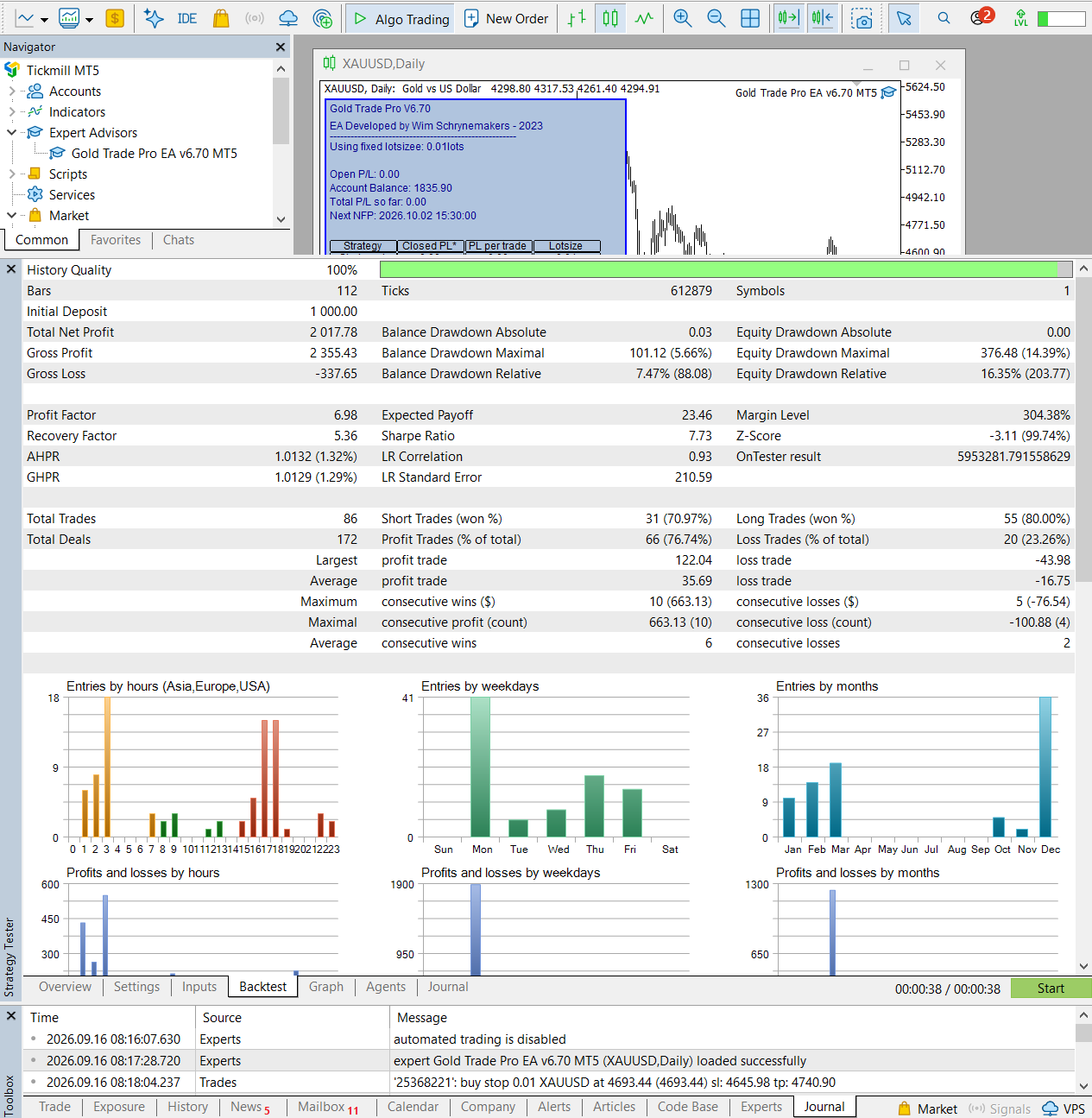Screen dimensions: 1092x1118
Task: Open the Overview tab in Strategy Tester
Action: coord(65,987)
